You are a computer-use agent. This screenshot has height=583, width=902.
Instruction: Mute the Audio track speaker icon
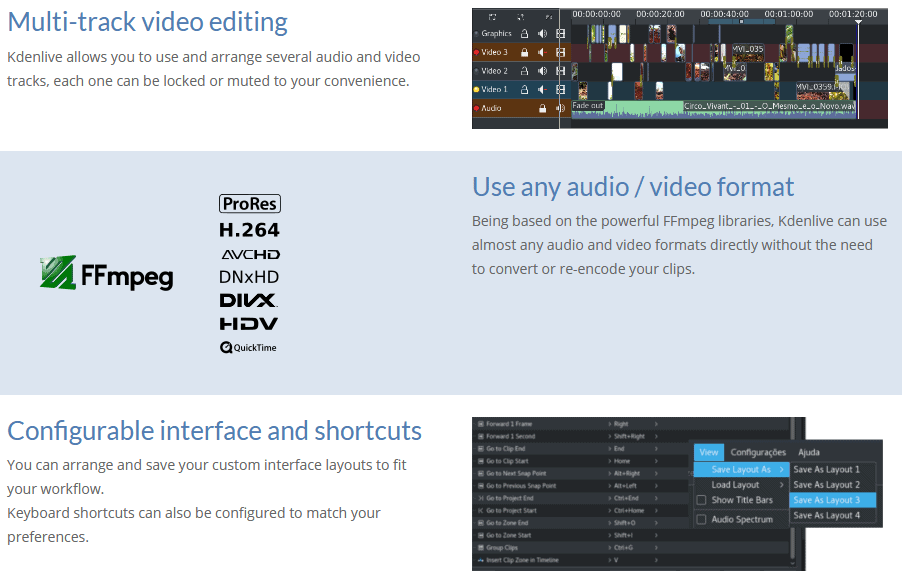pos(560,108)
